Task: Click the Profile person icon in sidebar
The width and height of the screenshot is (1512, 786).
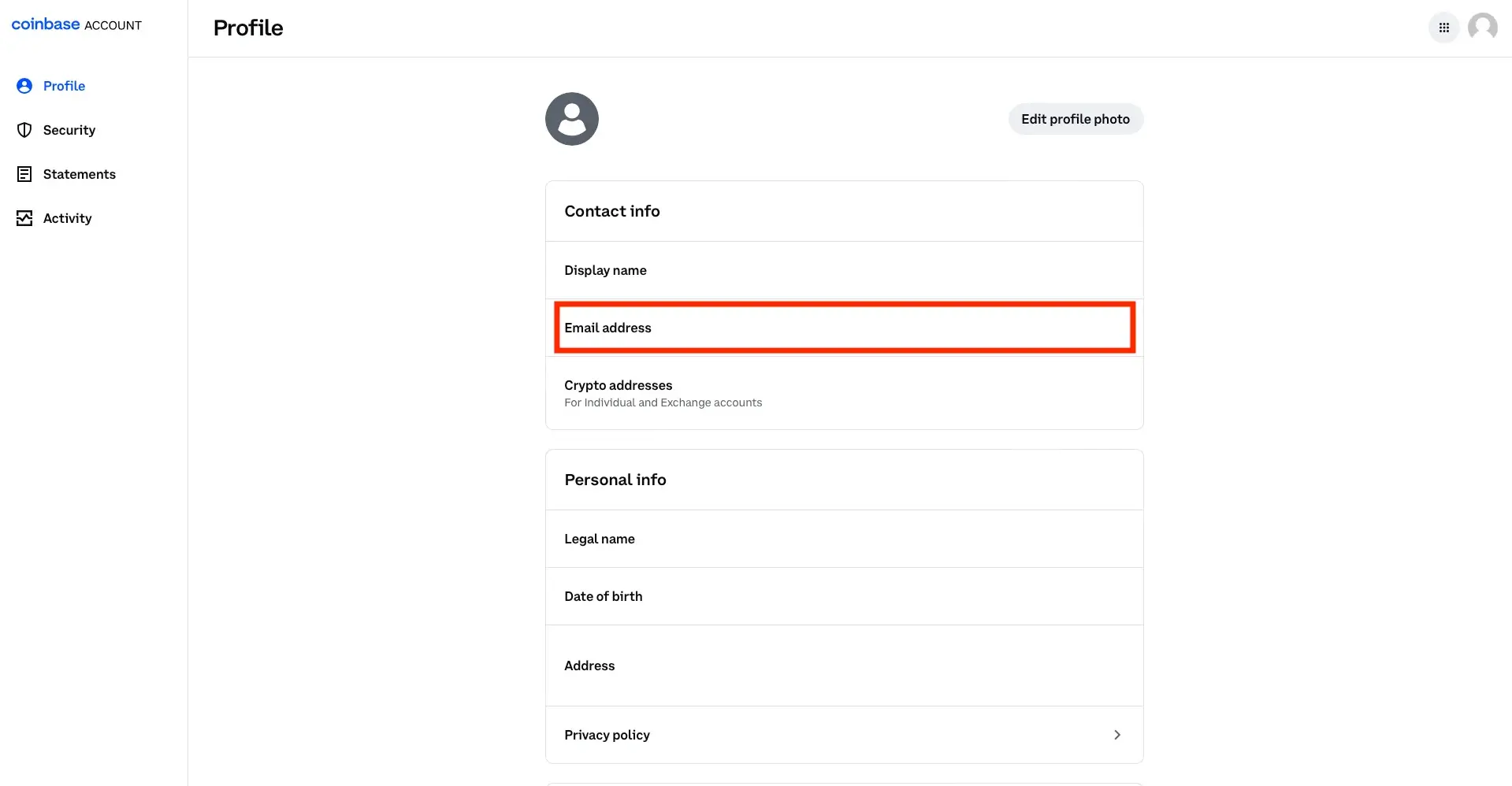Action: click(x=24, y=86)
